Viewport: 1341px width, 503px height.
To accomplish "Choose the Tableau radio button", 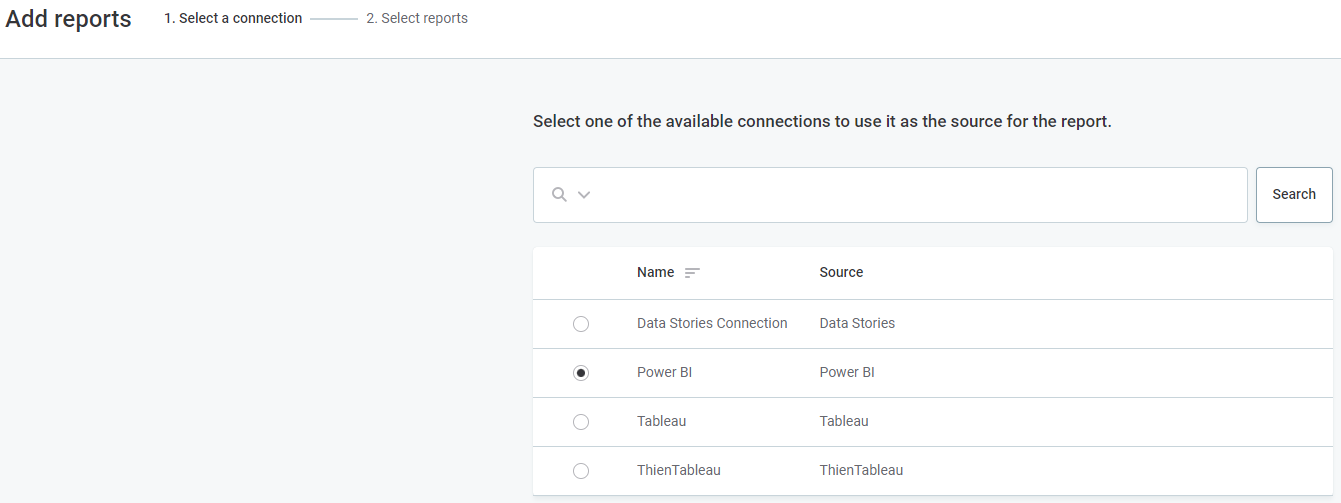I will tap(581, 422).
